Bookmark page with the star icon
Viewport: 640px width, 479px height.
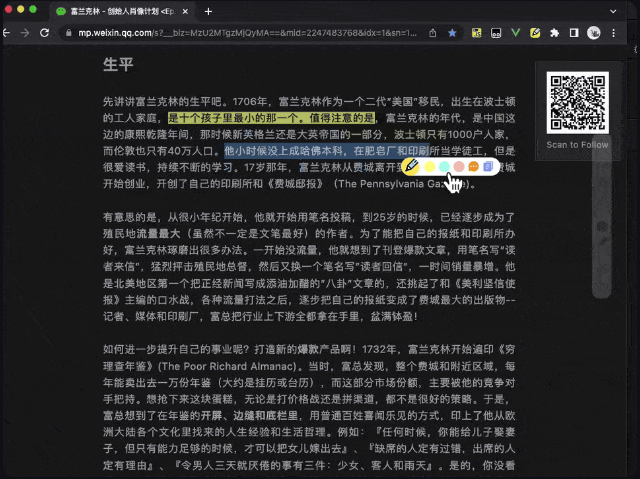pyautogui.click(x=452, y=33)
